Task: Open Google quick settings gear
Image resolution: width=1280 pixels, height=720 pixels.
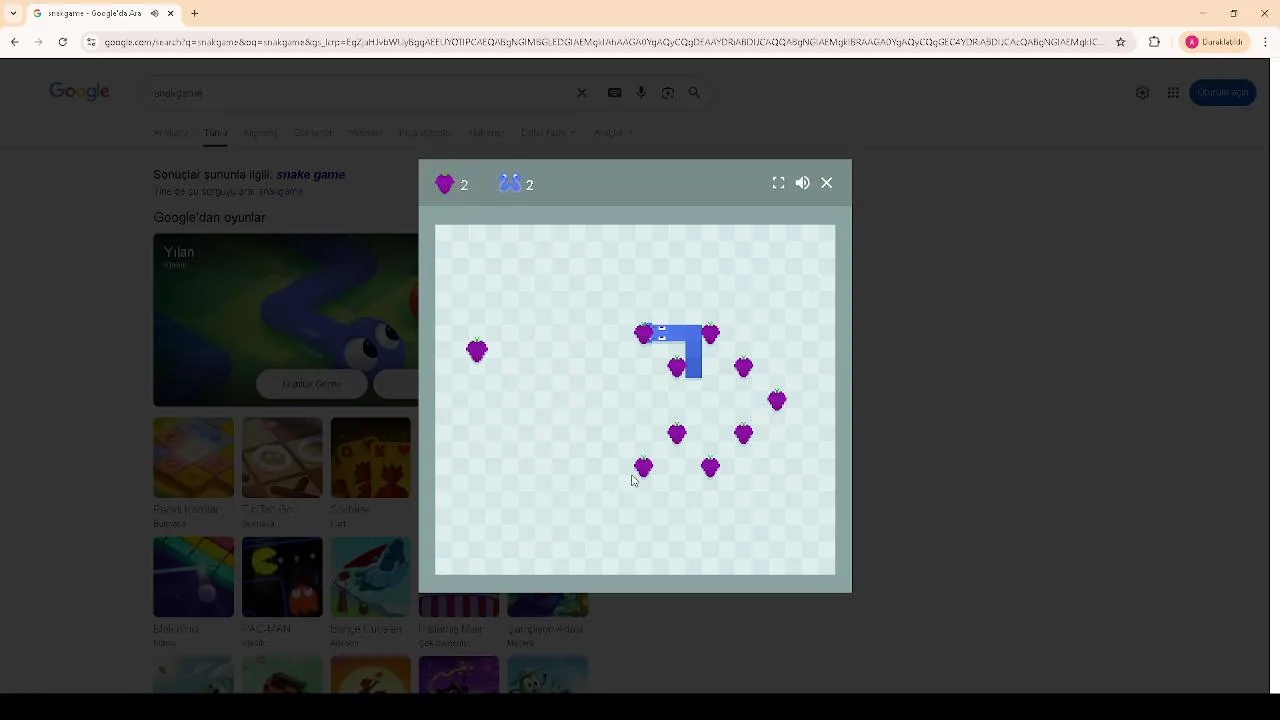Action: (x=1142, y=93)
